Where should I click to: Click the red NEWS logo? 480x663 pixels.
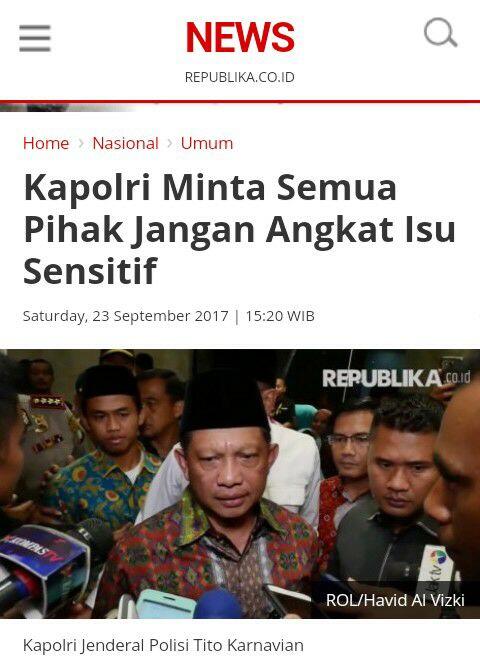click(240, 37)
